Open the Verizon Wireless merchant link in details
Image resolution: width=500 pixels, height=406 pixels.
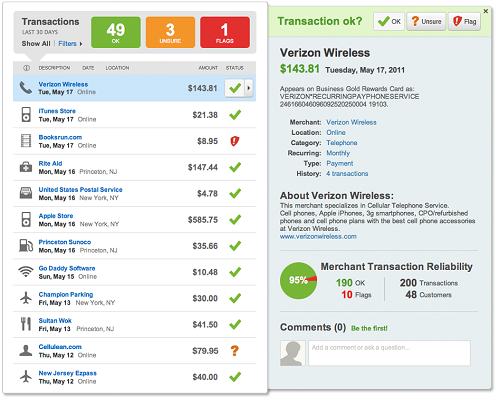pyautogui.click(x=351, y=122)
